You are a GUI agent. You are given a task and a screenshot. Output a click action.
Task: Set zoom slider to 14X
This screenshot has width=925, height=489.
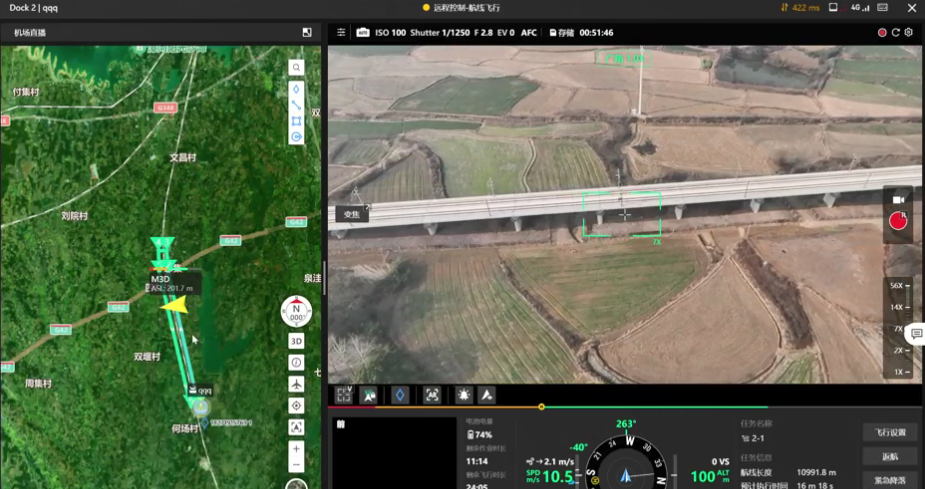(x=897, y=307)
